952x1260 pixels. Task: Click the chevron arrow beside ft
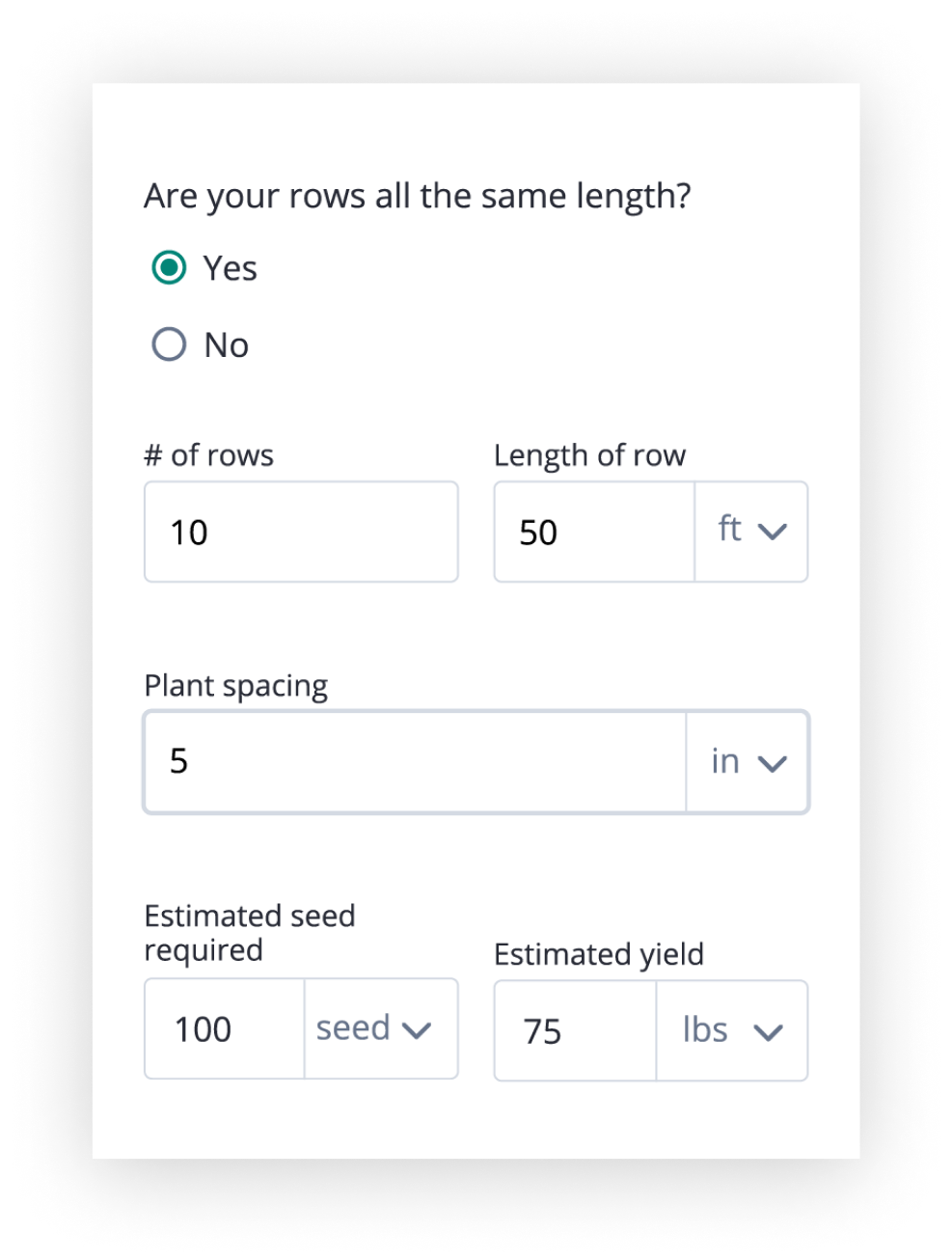tap(773, 531)
